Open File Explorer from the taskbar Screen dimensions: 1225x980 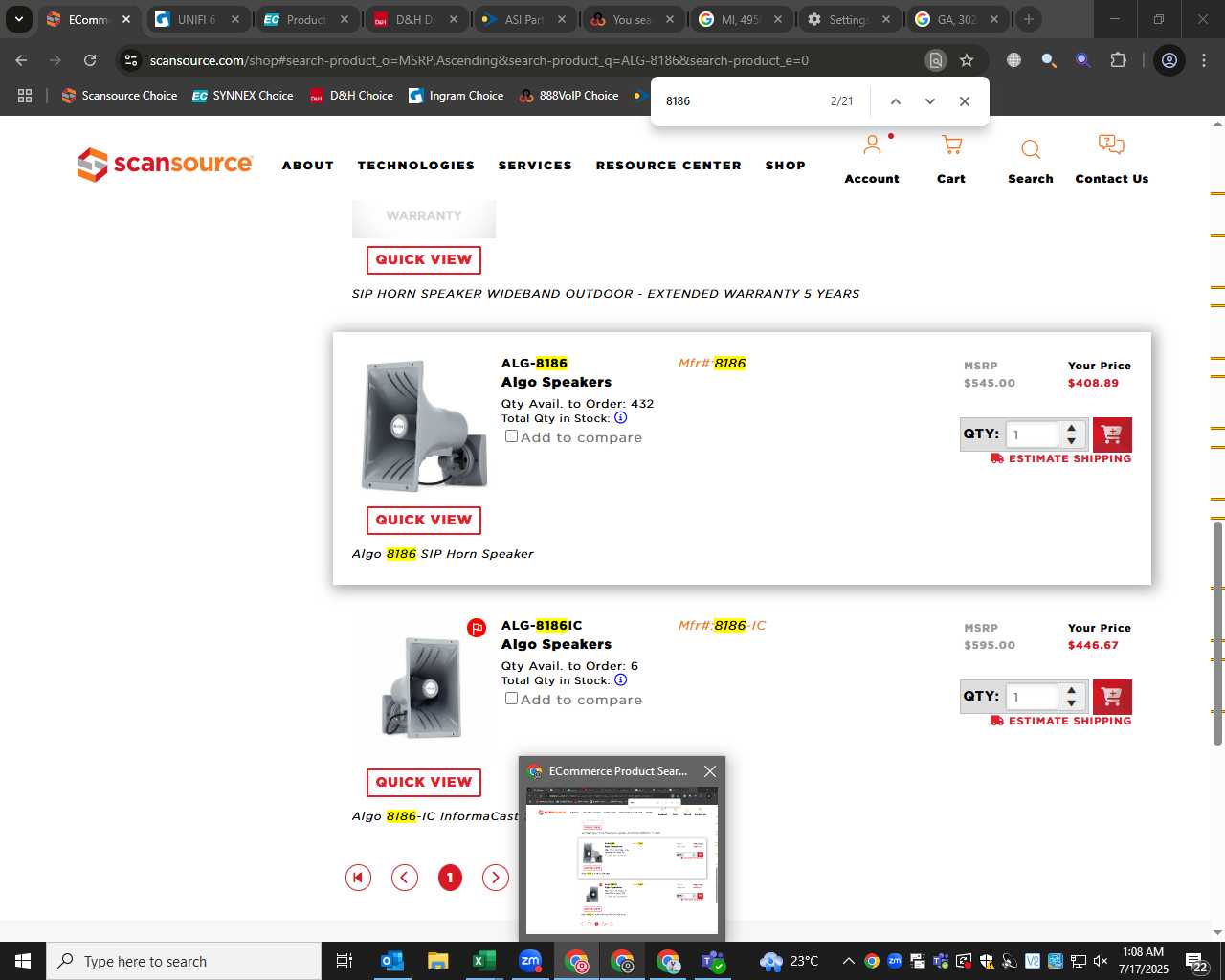click(x=438, y=961)
